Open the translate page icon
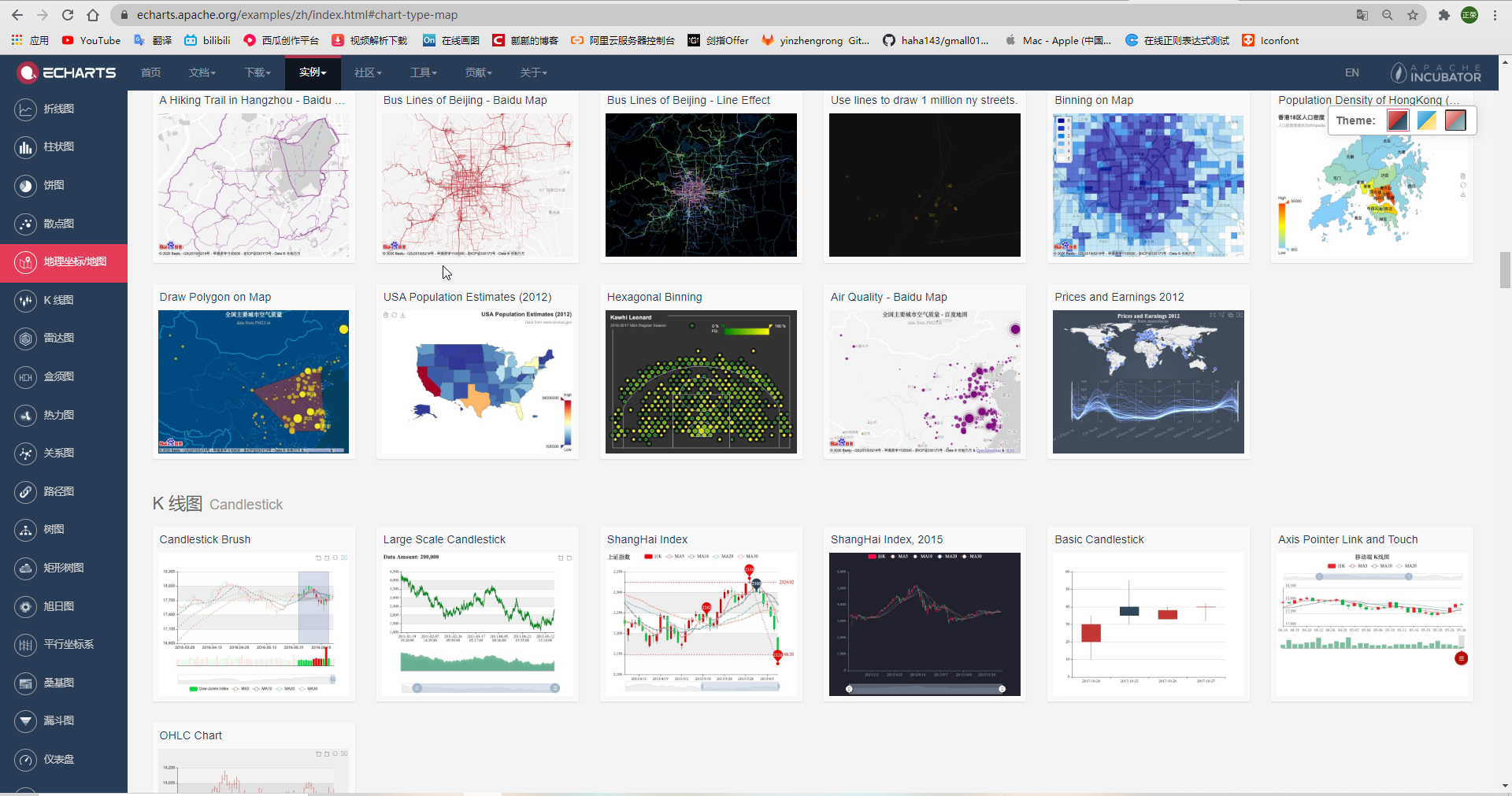Viewport: 1512px width, 796px height. [x=1362, y=15]
